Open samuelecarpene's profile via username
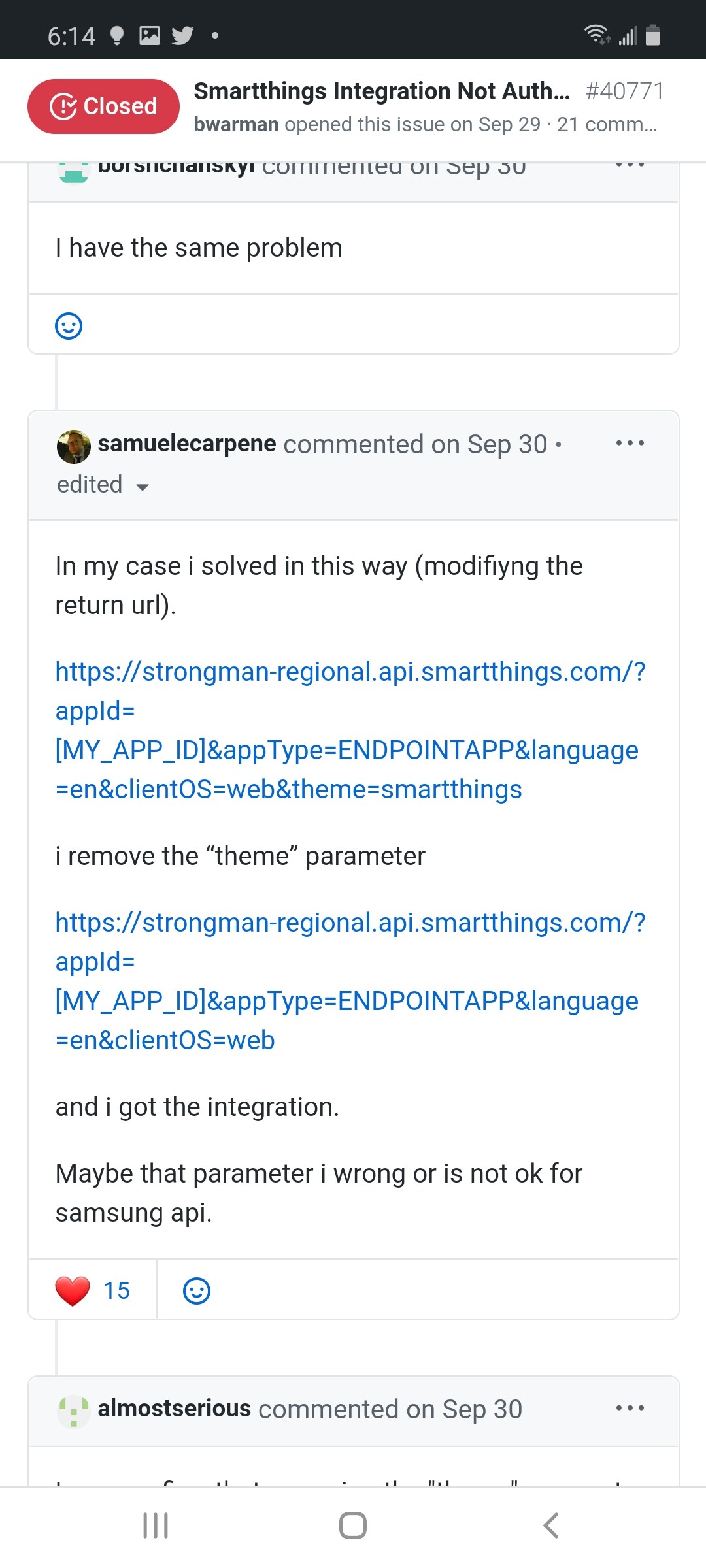Image resolution: width=706 pixels, height=1568 pixels. 187,444
